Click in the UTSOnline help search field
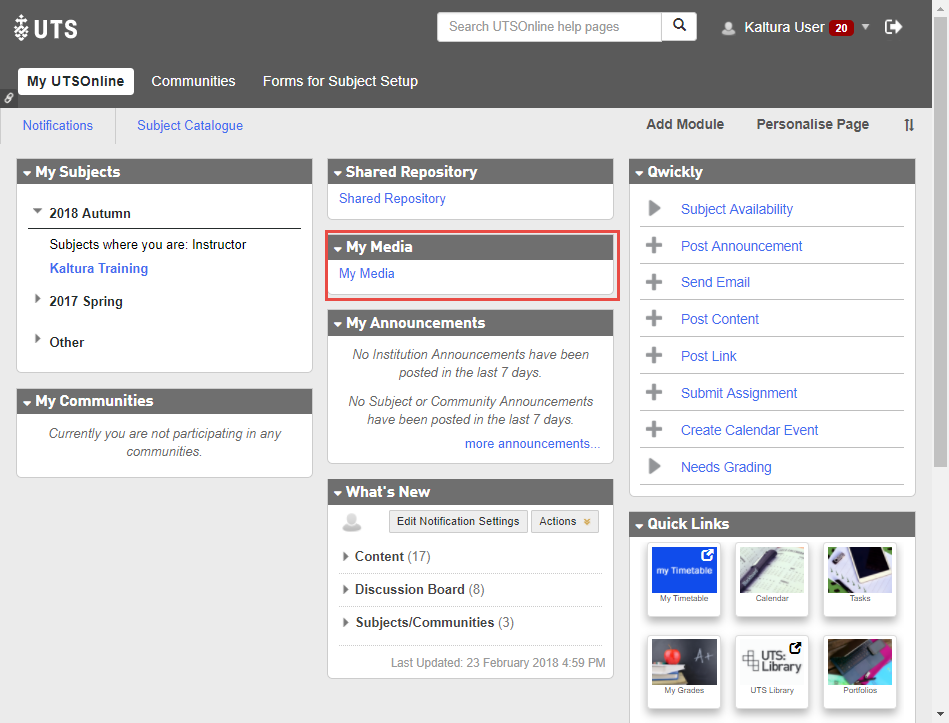The height and width of the screenshot is (723, 949). pyautogui.click(x=549, y=27)
